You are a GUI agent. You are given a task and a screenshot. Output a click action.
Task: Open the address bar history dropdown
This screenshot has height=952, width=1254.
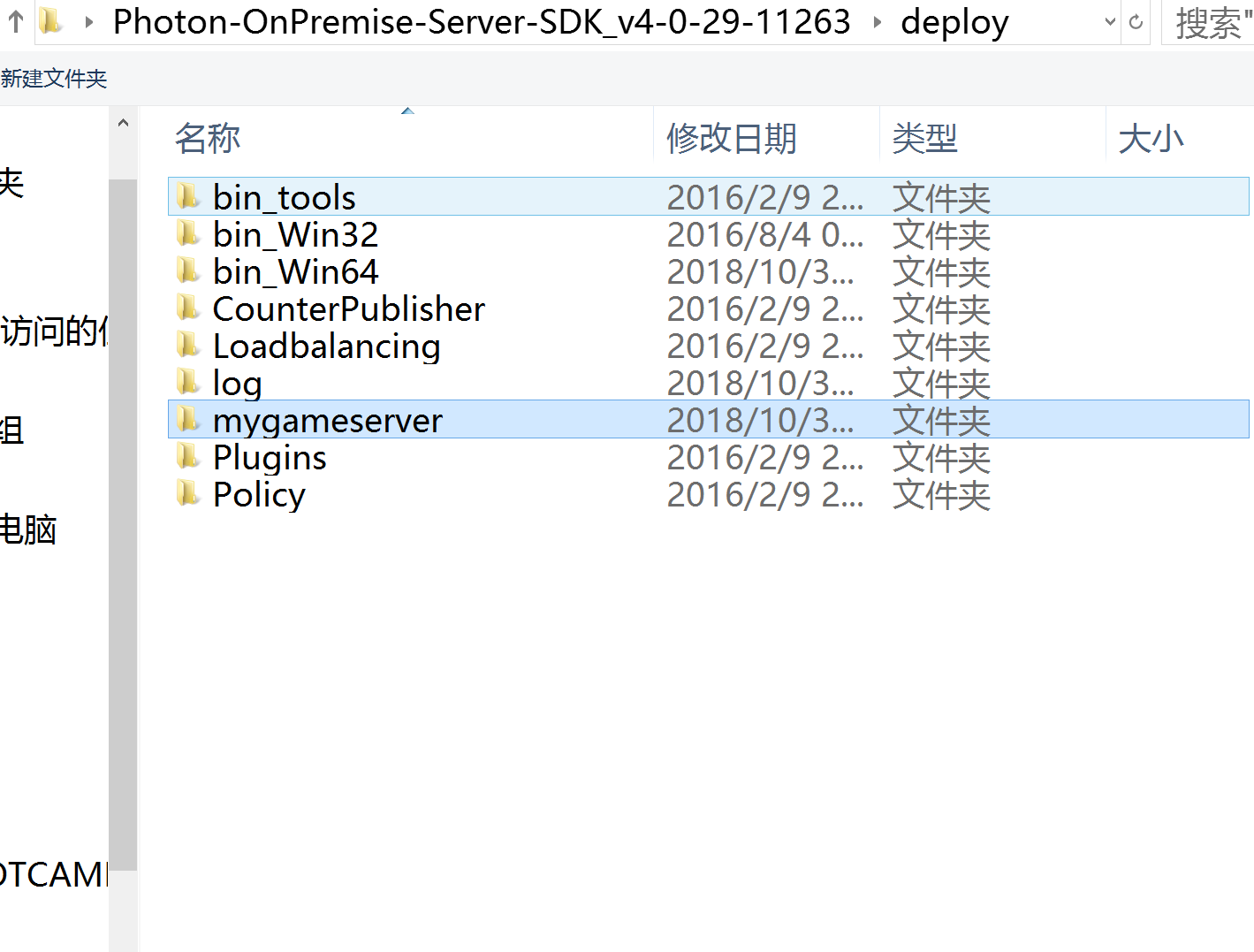pyautogui.click(x=1111, y=22)
